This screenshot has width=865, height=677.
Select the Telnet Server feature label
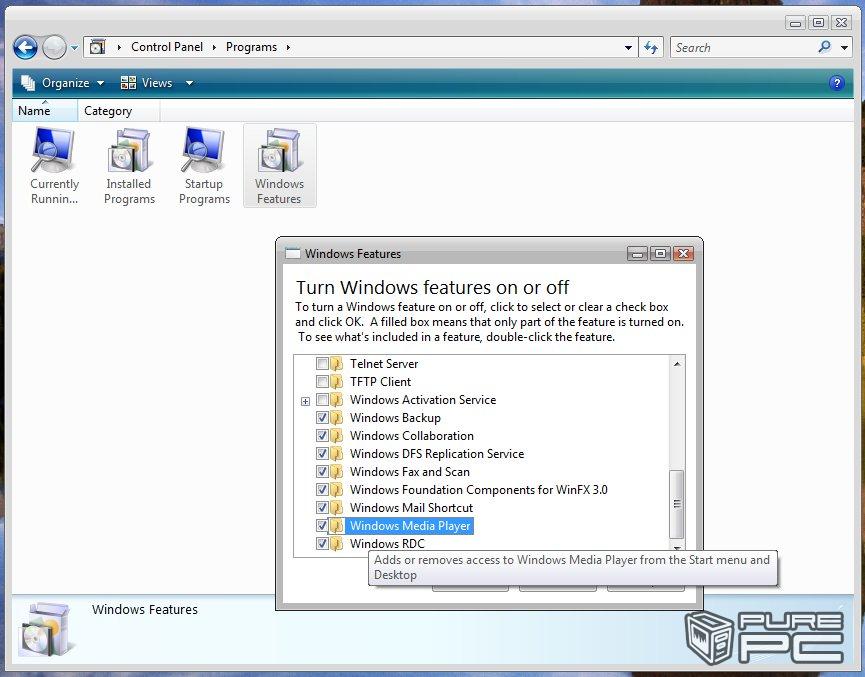384,364
